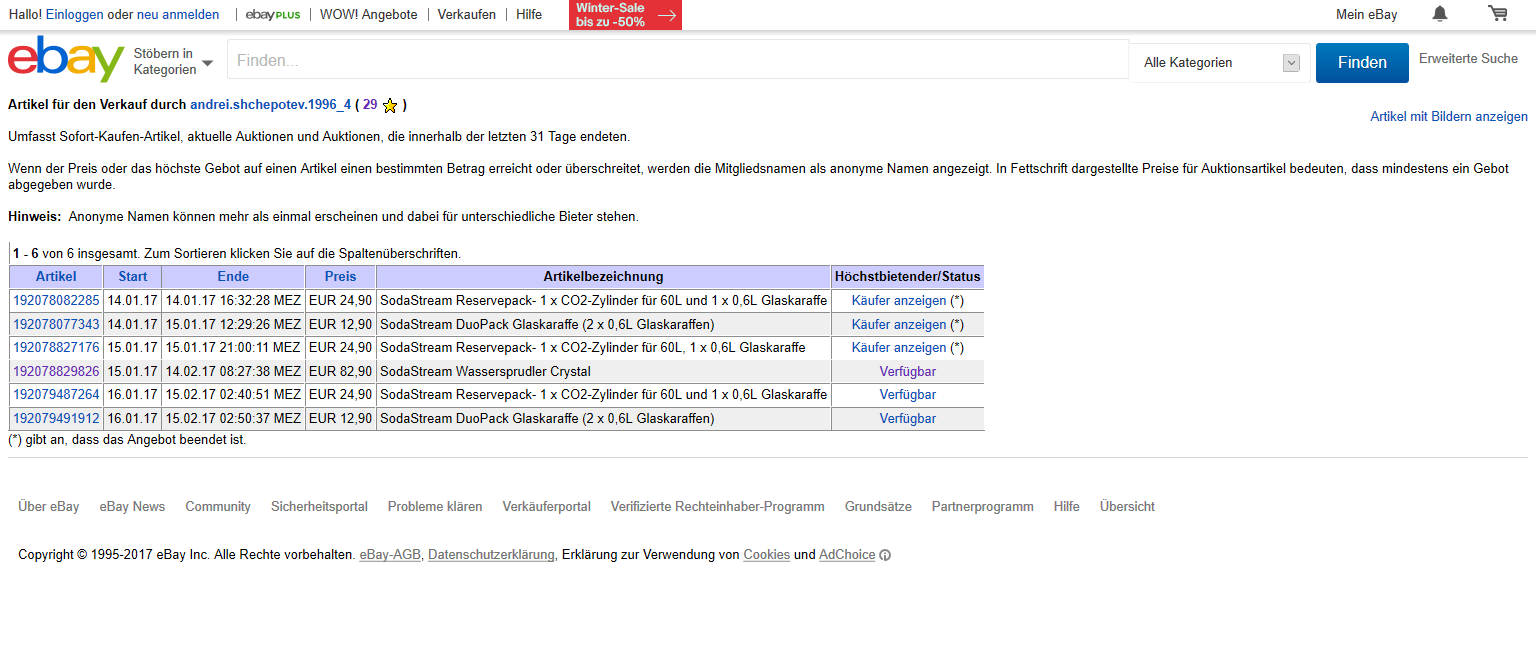Click Artikel mit Bildern anzeigen

point(1449,117)
